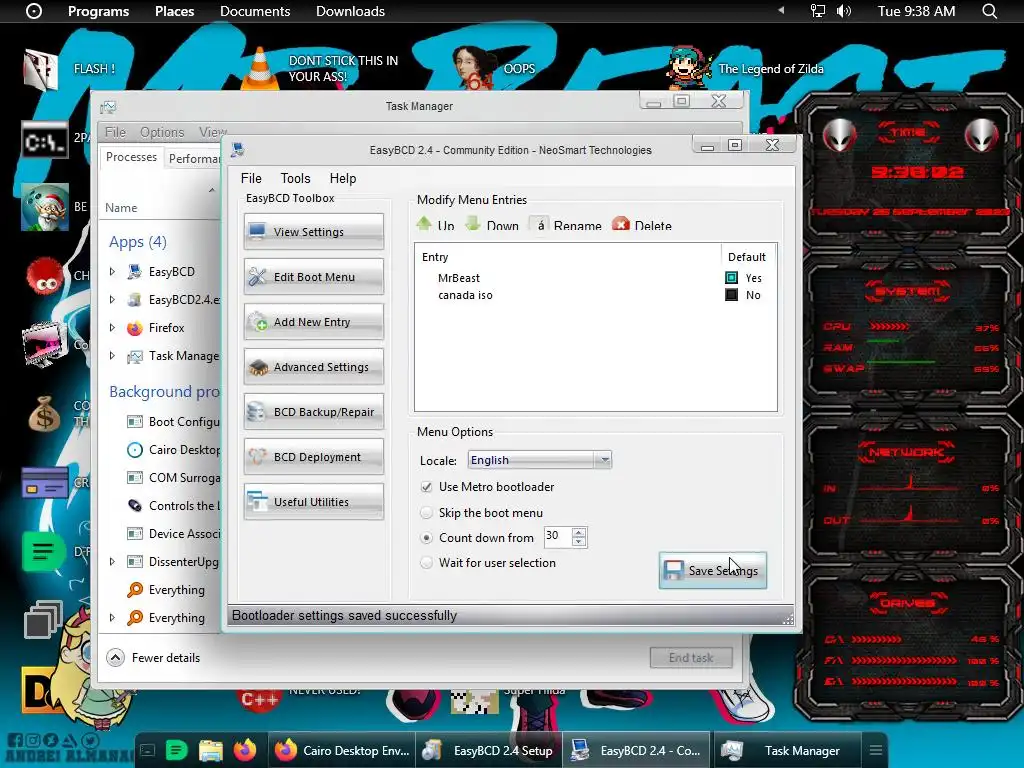Image resolution: width=1024 pixels, height=768 pixels.
Task: Open Programs menu in top bar
Action: click(99, 11)
